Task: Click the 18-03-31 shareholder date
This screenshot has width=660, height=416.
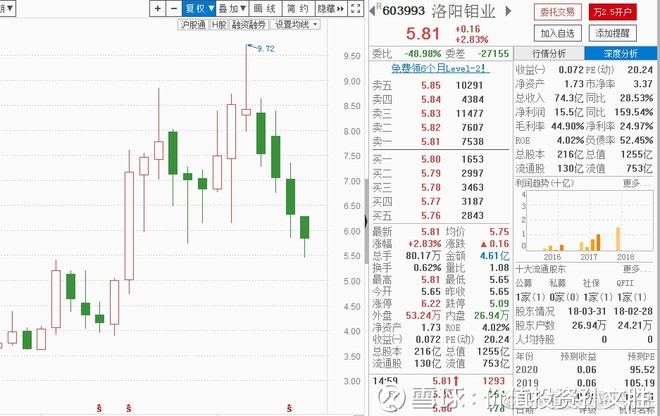Action: pos(586,312)
